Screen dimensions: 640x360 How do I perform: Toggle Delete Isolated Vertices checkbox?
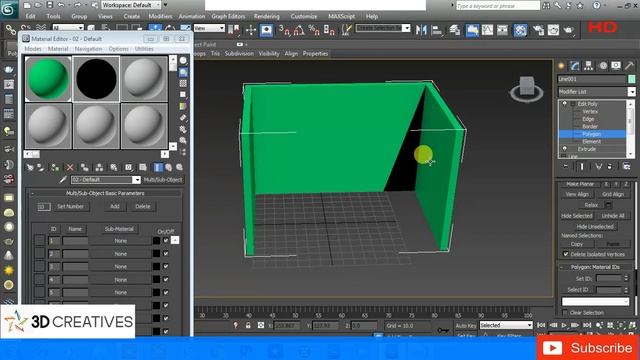pyautogui.click(x=565, y=254)
